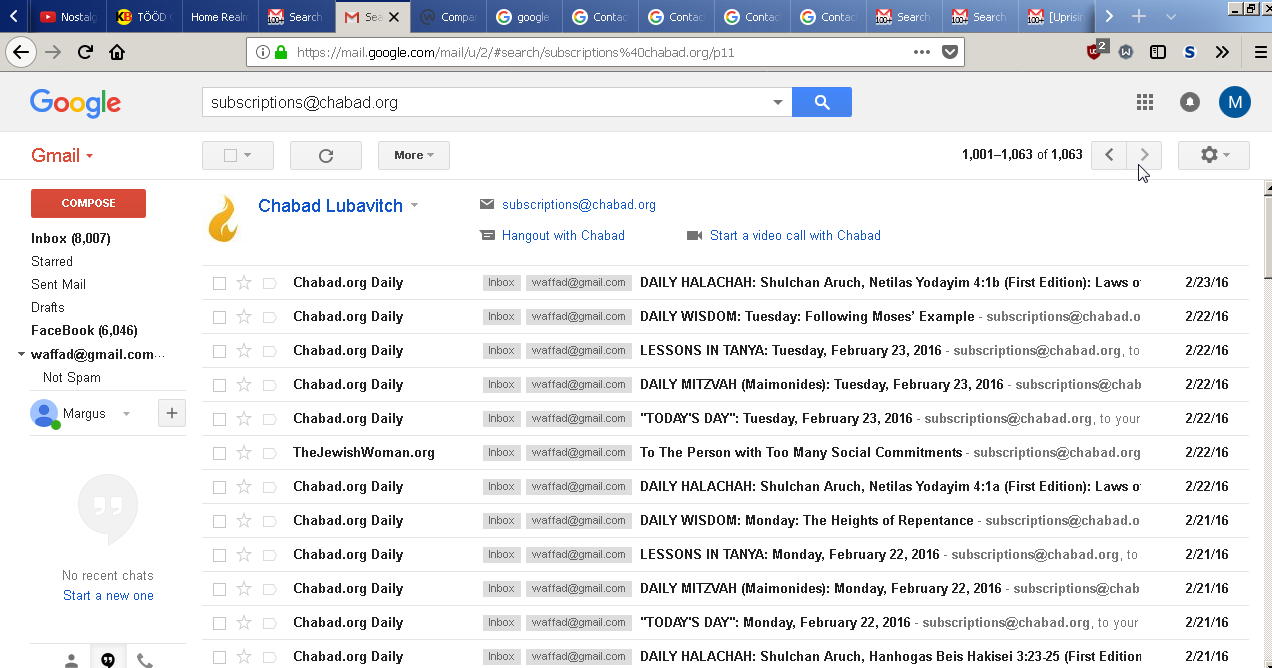Select checkbox for Today's Day February 23
The width and height of the screenshot is (1272, 668).
coord(219,419)
